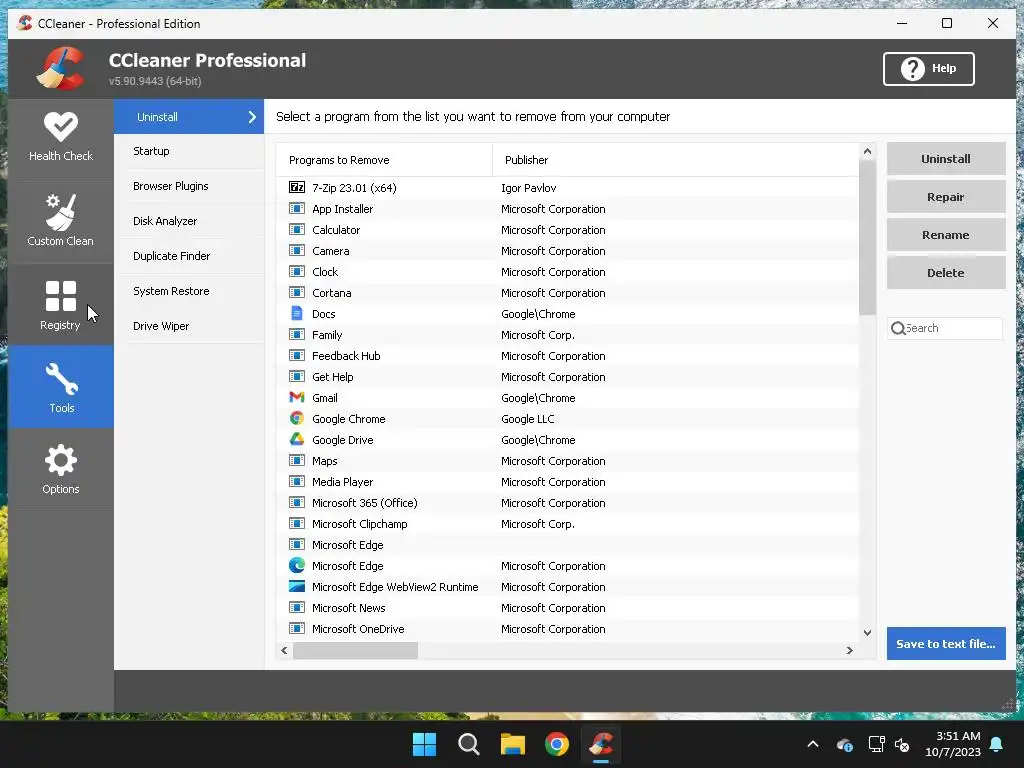This screenshot has height=768, width=1024.
Task: Click the Rename button
Action: pos(946,234)
